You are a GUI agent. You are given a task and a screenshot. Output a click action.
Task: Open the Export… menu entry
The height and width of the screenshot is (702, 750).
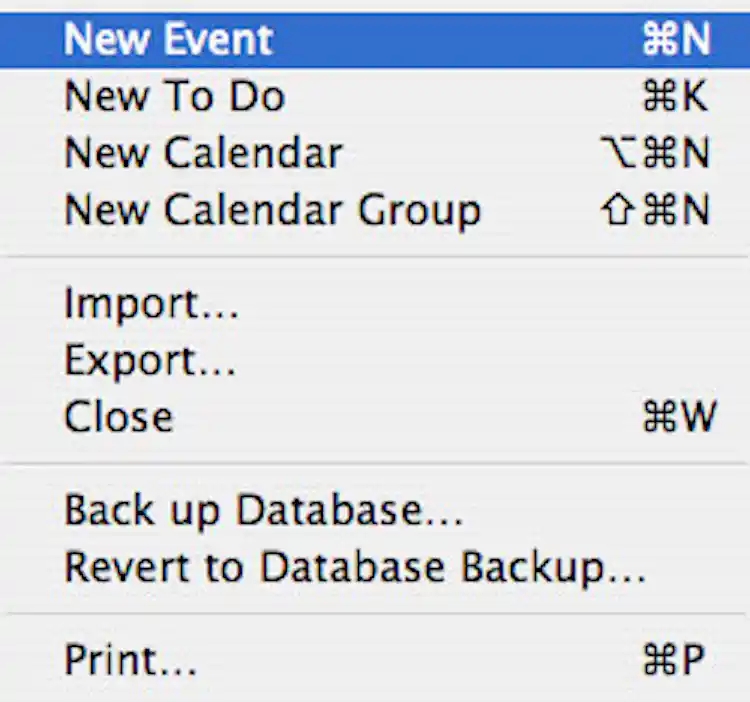click(375, 361)
